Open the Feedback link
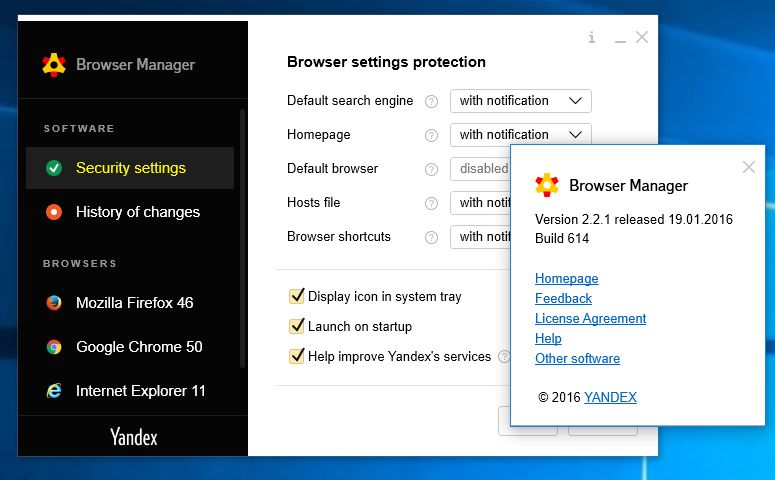This screenshot has width=775, height=480. (563, 299)
